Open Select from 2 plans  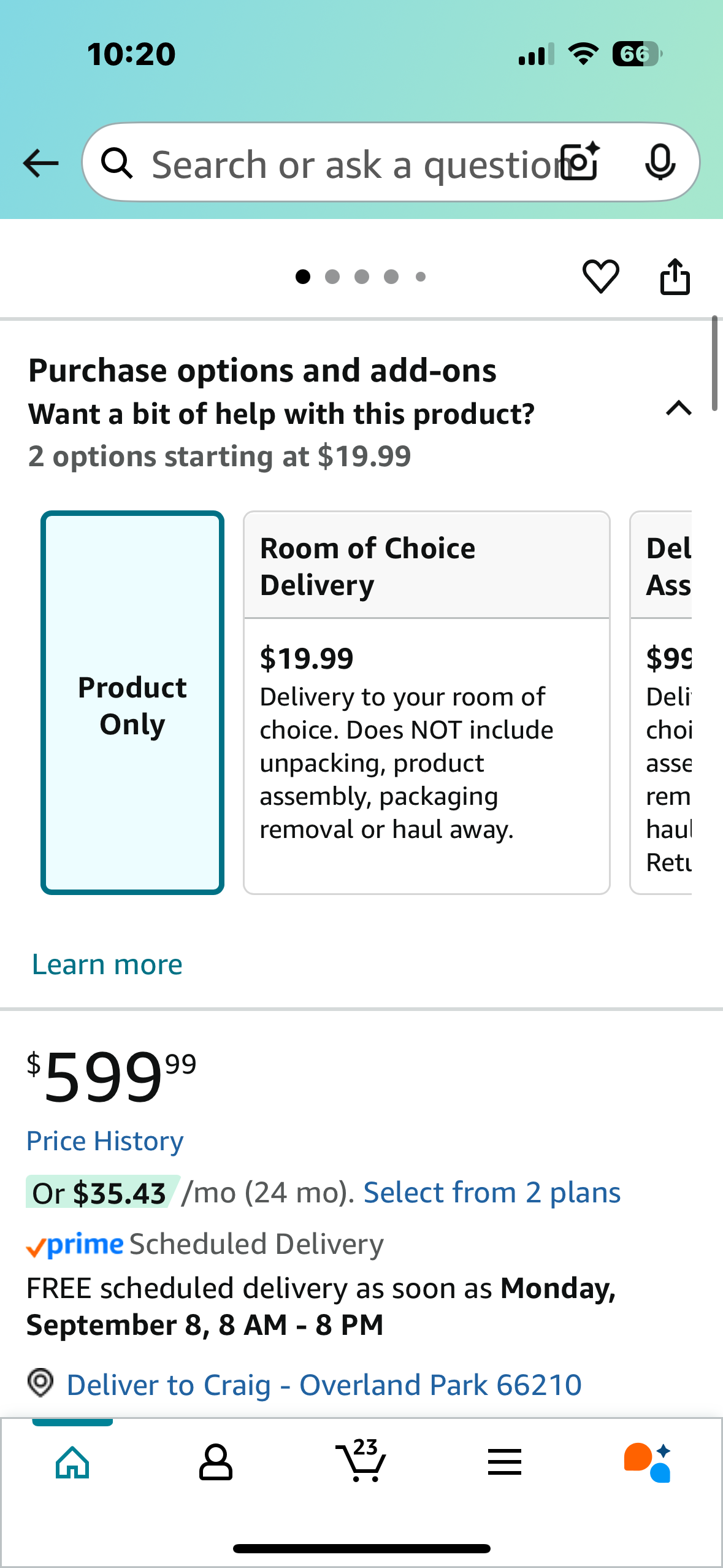coord(492,1193)
